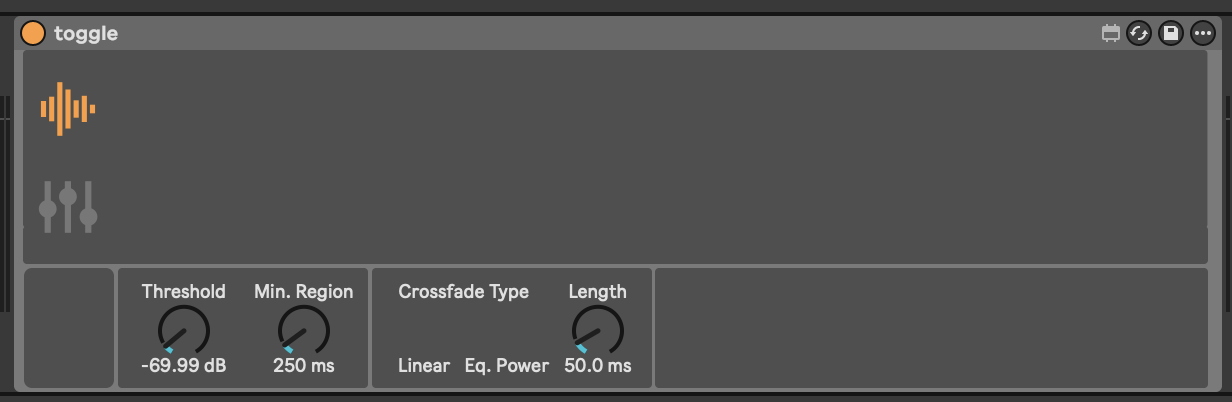
Task: Click the -69.99 dB threshold value
Action: [x=184, y=366]
